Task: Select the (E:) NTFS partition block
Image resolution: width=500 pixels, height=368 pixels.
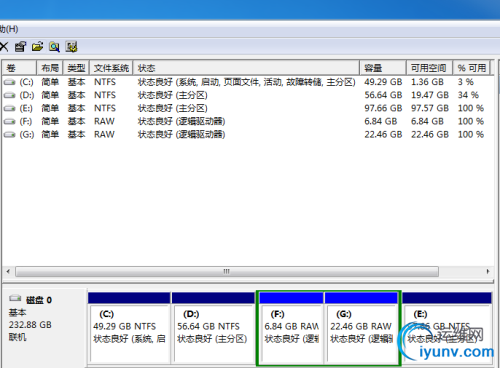Action: point(447,328)
